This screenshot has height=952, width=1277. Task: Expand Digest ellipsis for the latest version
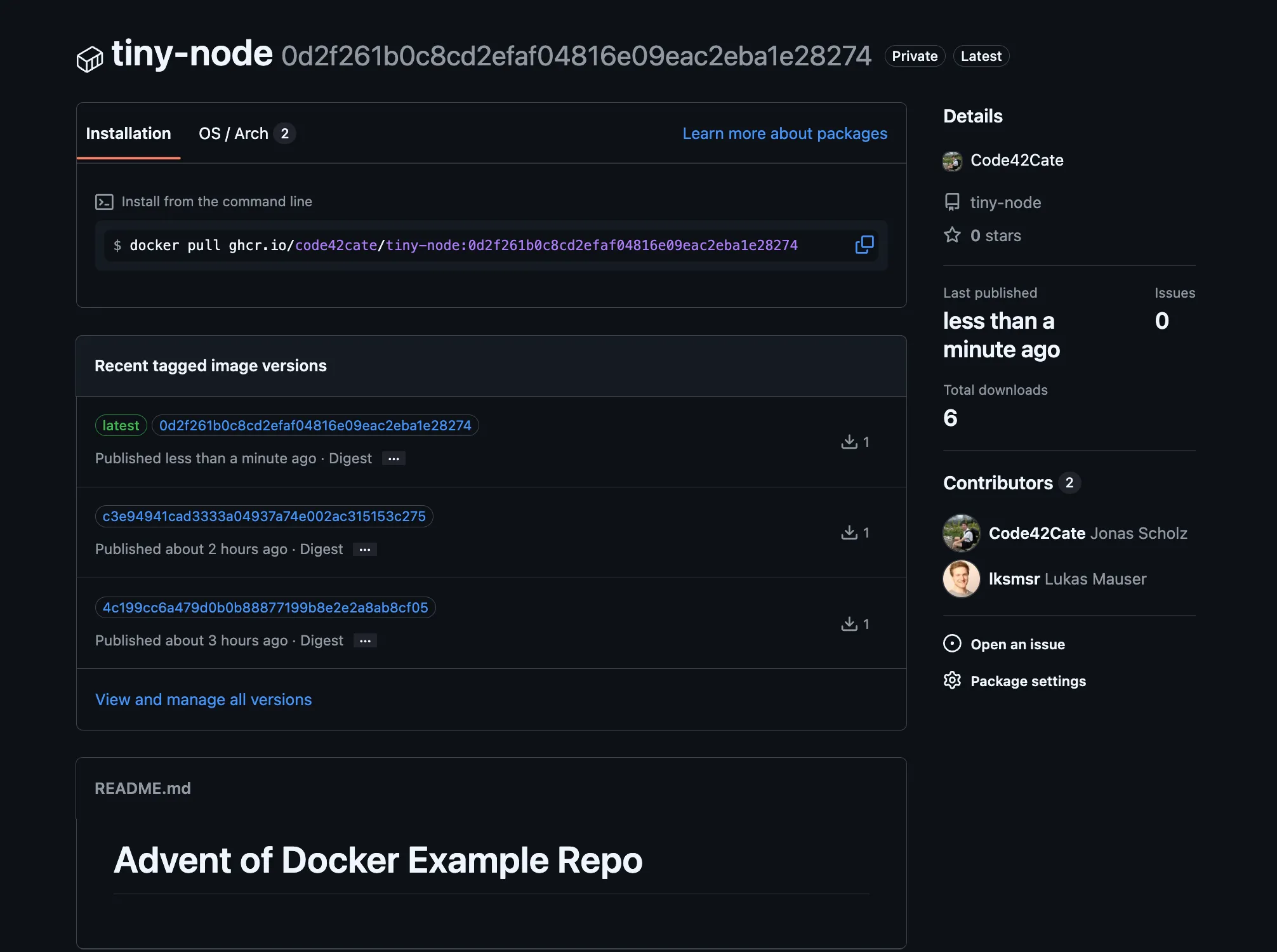coord(394,459)
